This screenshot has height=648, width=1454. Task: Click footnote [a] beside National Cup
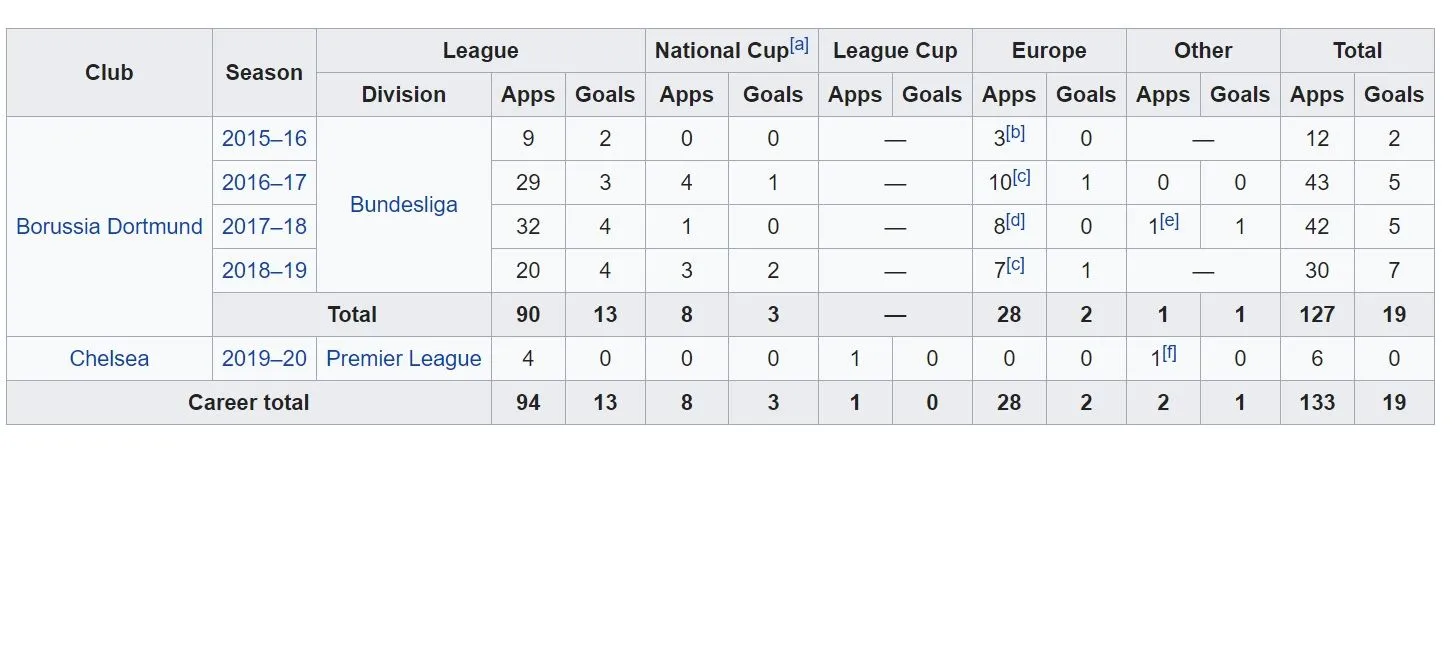pyautogui.click(x=799, y=45)
